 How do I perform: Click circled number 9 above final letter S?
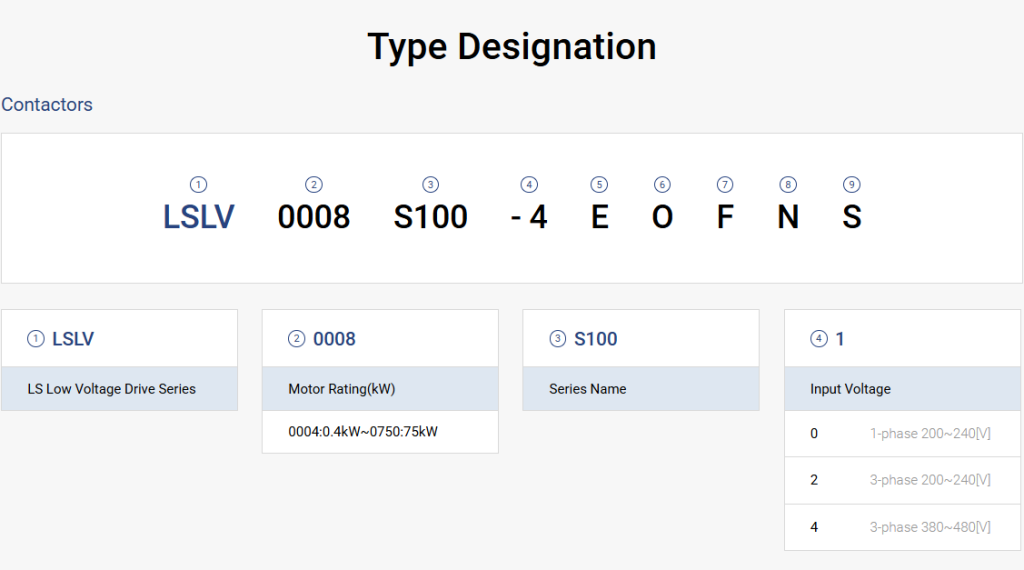click(x=852, y=185)
